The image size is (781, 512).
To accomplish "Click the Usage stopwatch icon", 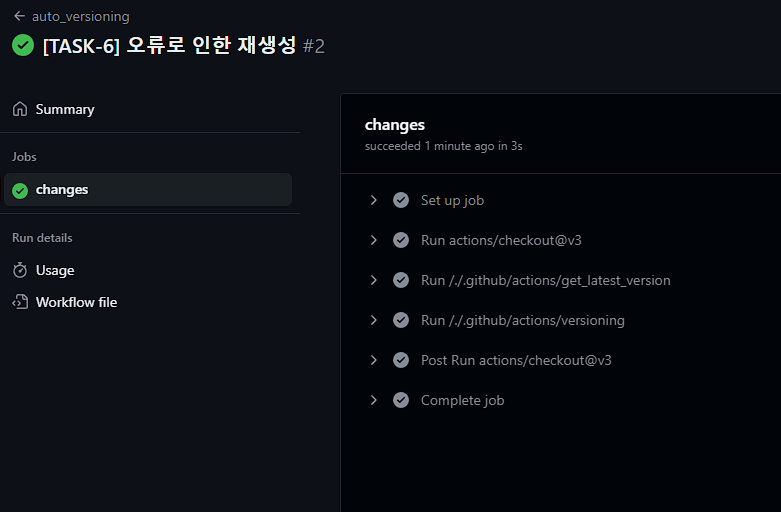I will click(x=20, y=270).
